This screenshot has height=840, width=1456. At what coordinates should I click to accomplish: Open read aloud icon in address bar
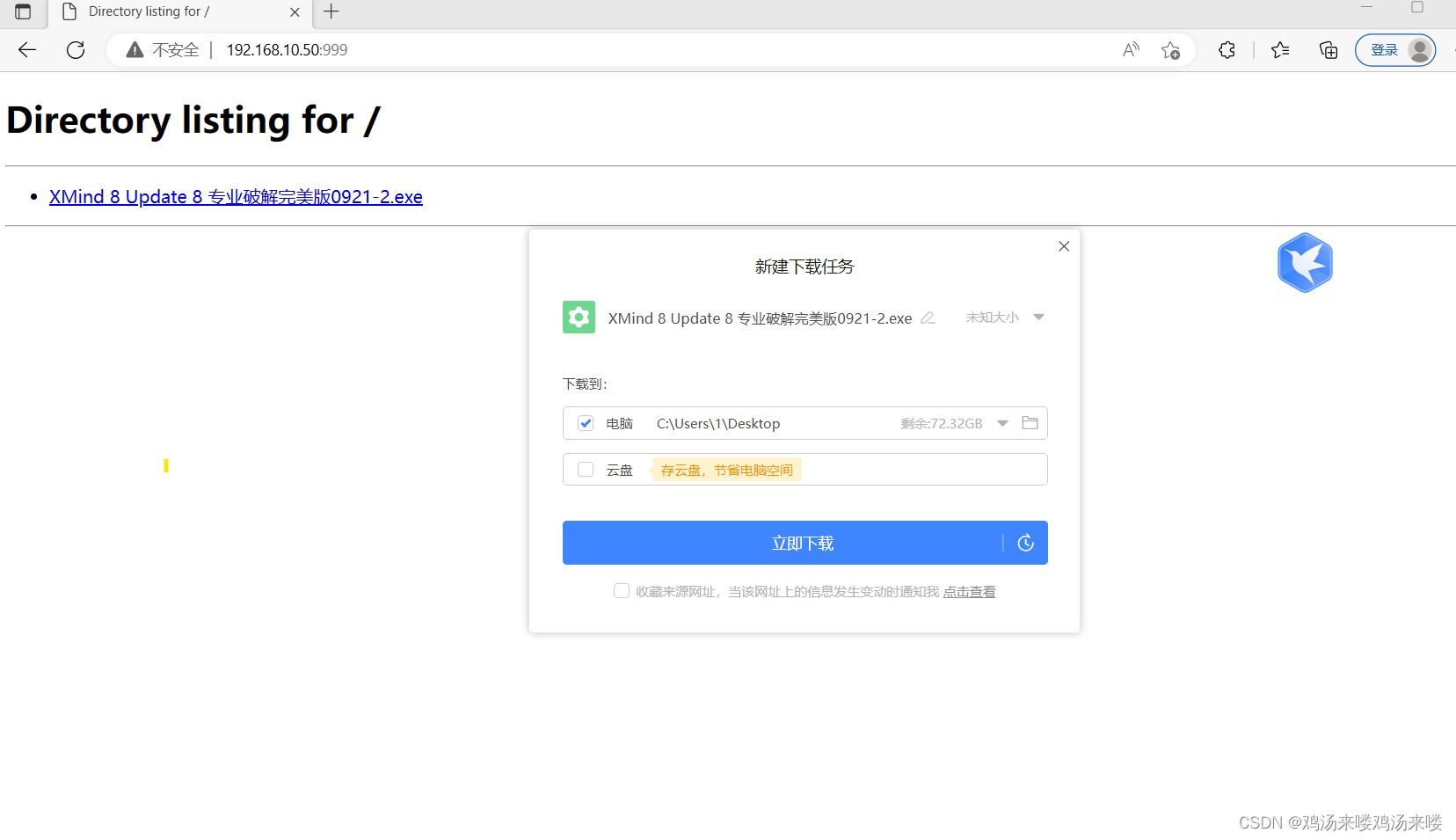tap(1131, 50)
